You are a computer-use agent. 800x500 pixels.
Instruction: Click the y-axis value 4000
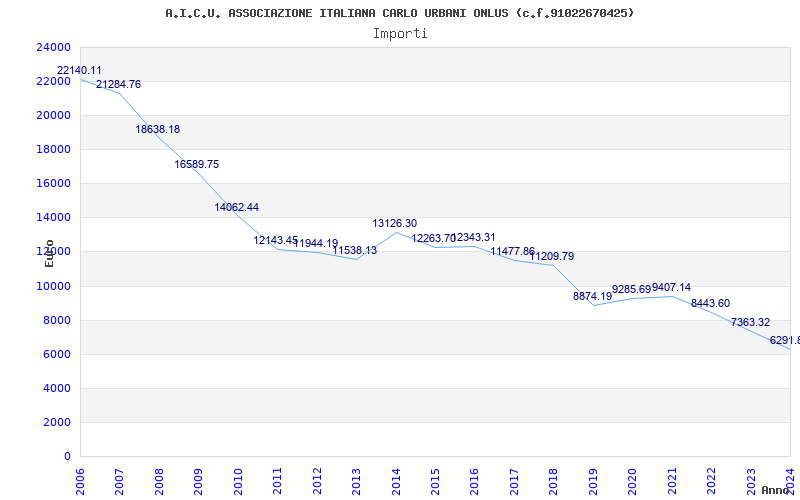click(57, 389)
